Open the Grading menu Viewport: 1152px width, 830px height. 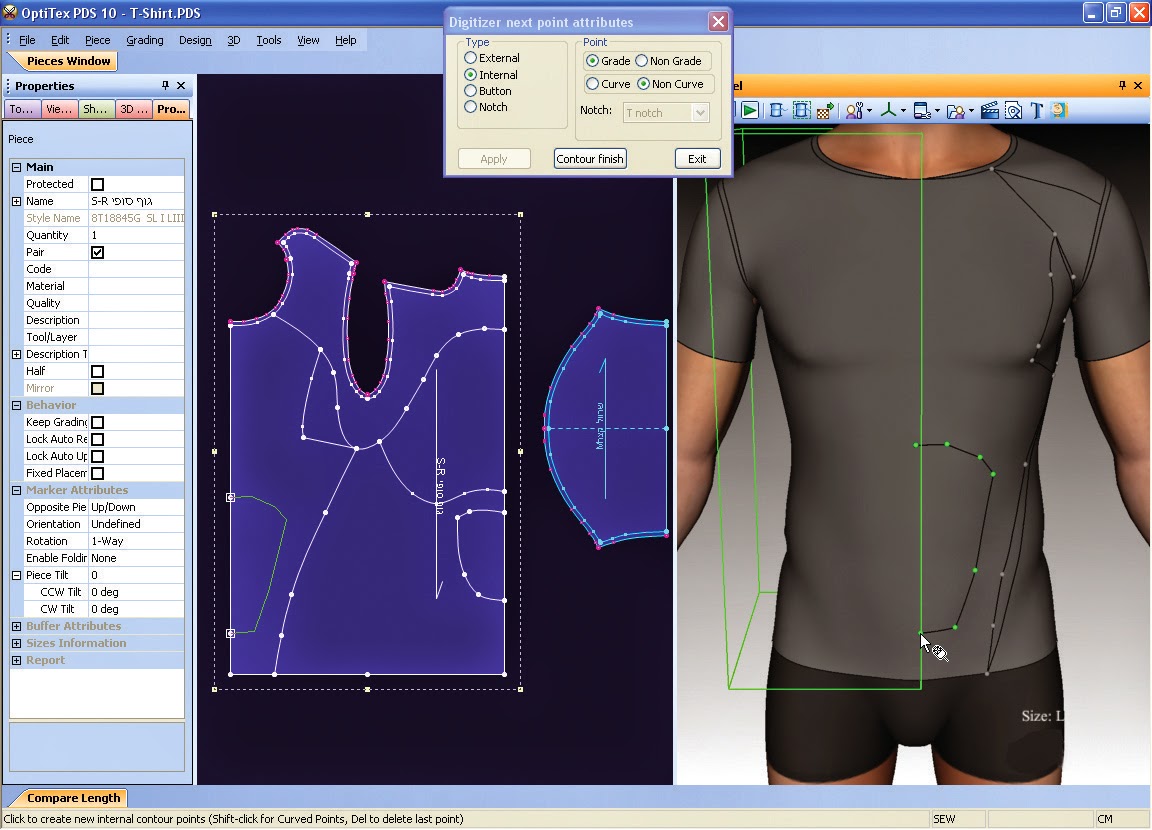coord(145,40)
